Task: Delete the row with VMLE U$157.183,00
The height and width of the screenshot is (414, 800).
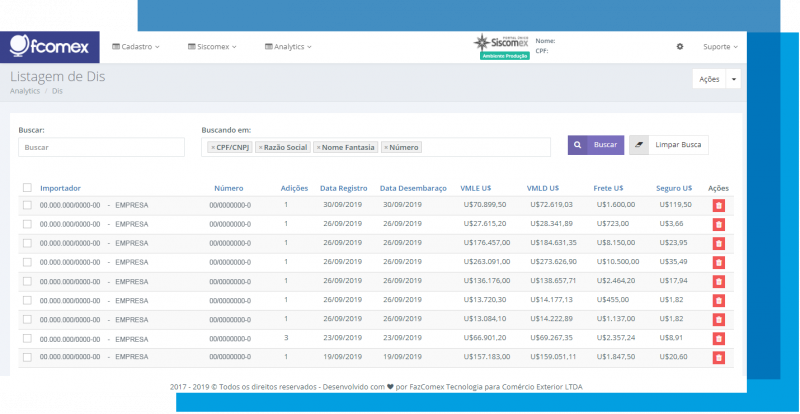Action: (x=718, y=357)
